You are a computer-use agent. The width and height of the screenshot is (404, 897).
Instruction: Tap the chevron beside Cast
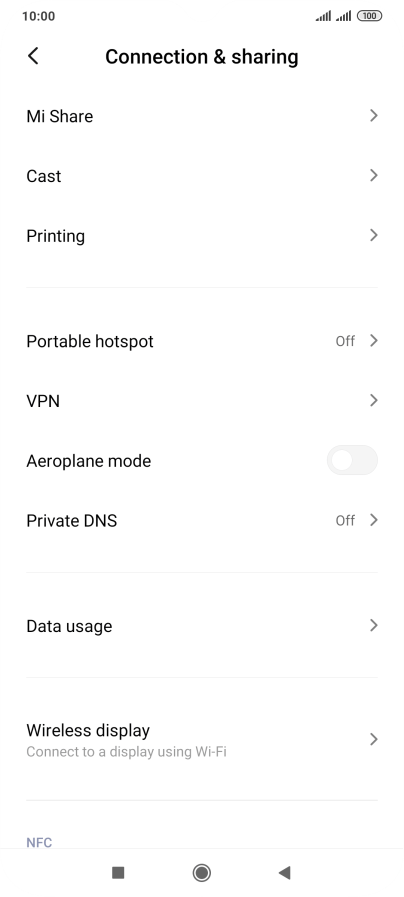coord(374,175)
